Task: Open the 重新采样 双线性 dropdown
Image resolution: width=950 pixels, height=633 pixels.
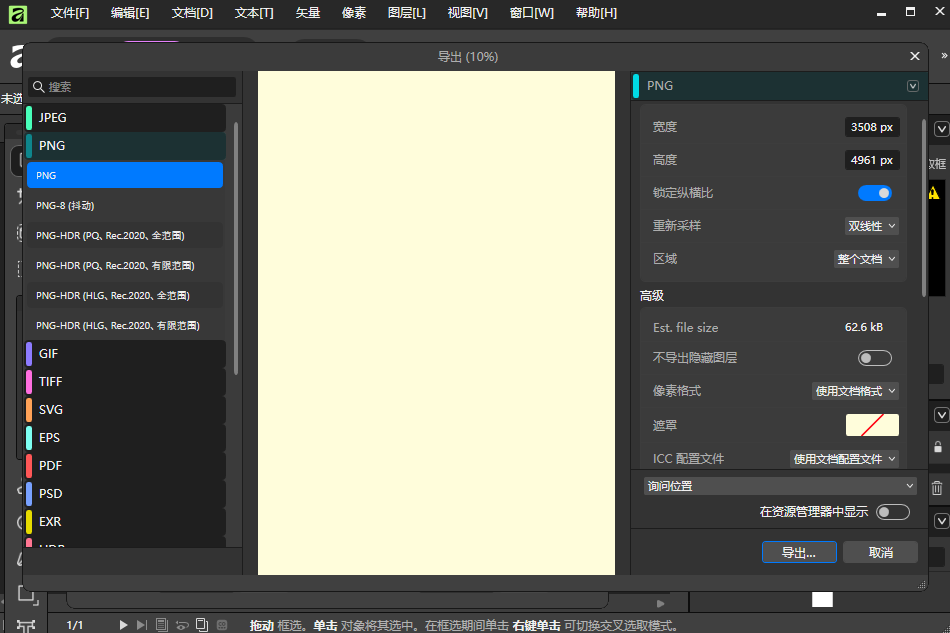Action: (871, 226)
